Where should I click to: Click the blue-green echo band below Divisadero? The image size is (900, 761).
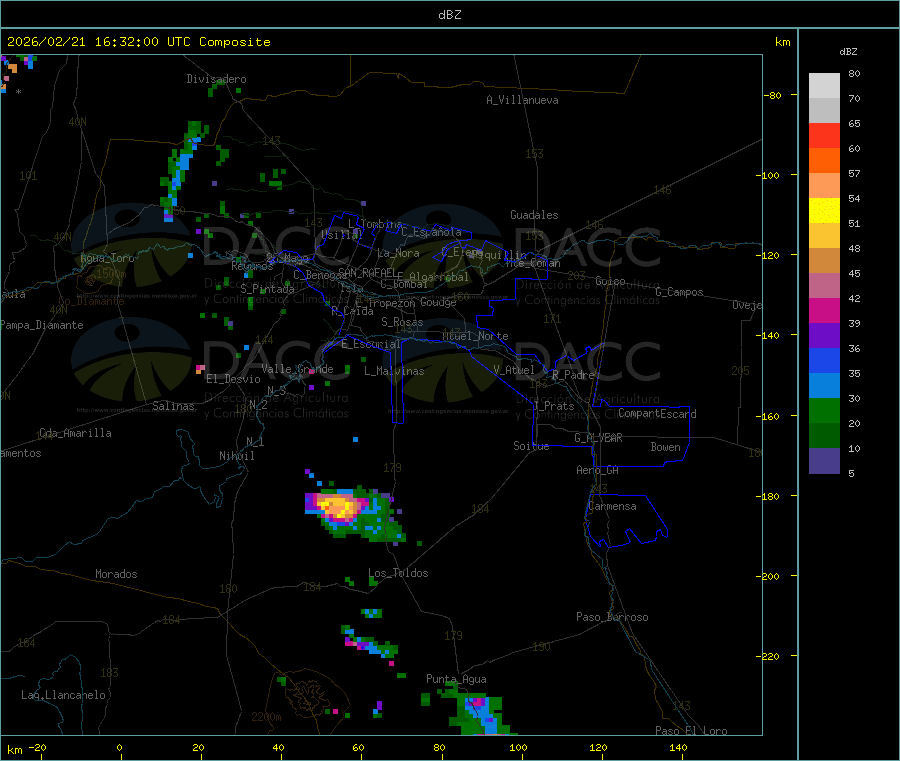coord(183,170)
